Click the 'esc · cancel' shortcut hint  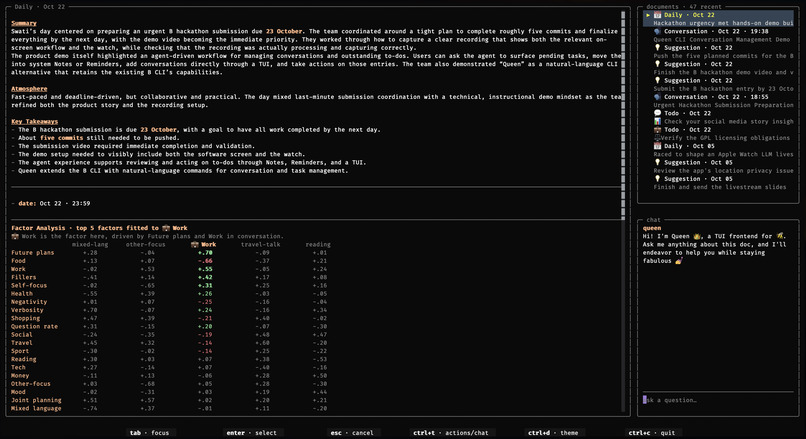point(352,433)
